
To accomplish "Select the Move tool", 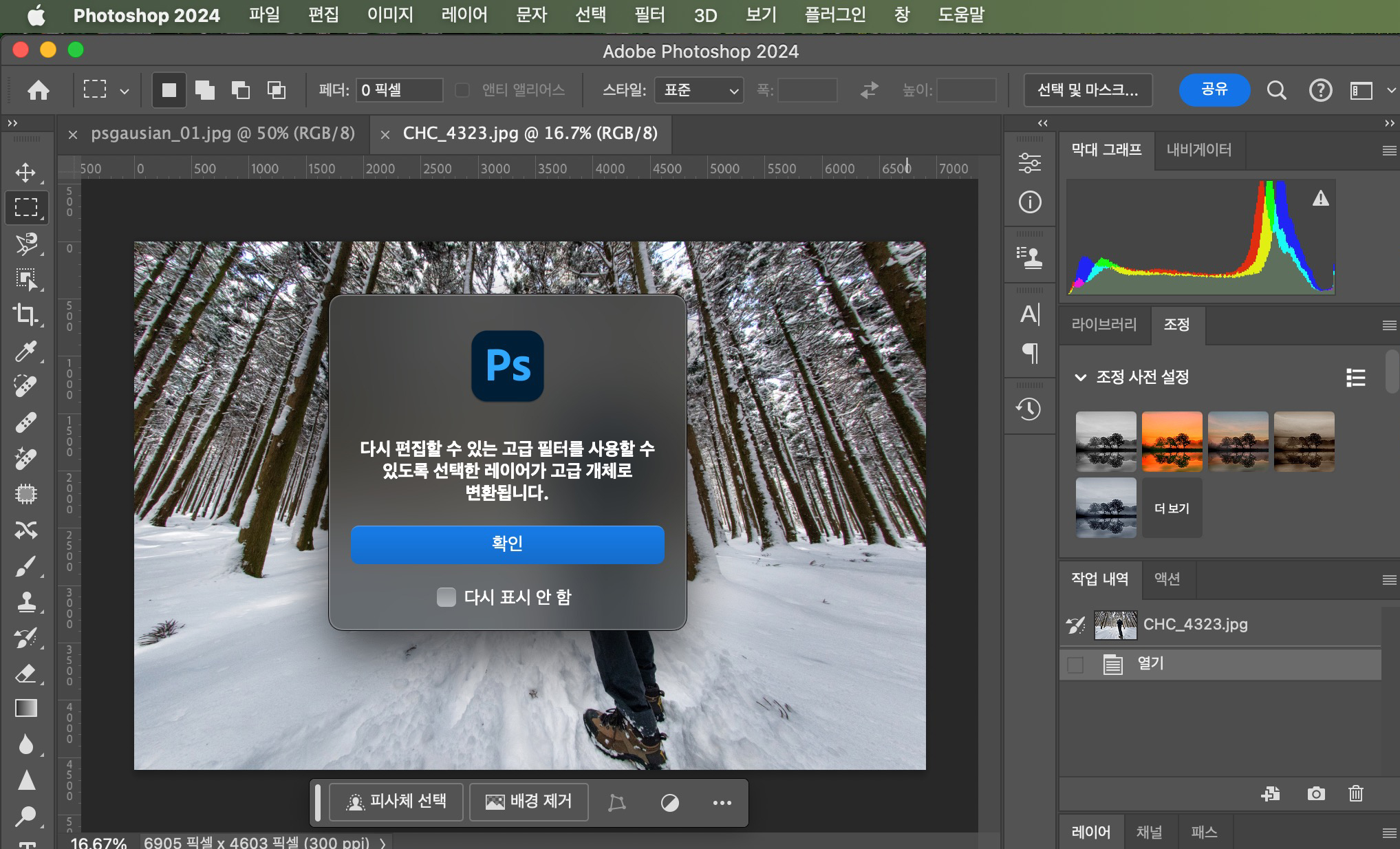I will point(26,172).
